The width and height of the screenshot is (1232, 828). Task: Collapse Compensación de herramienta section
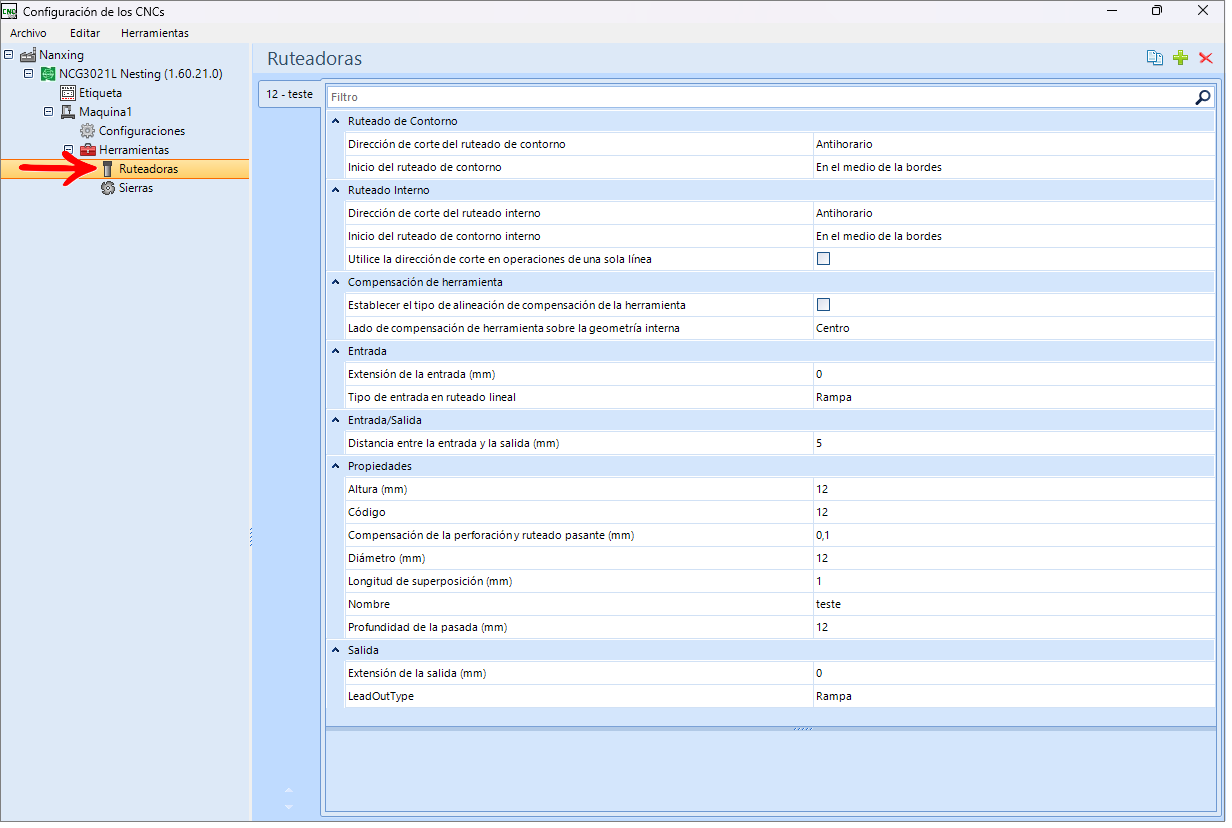pyautogui.click(x=336, y=282)
